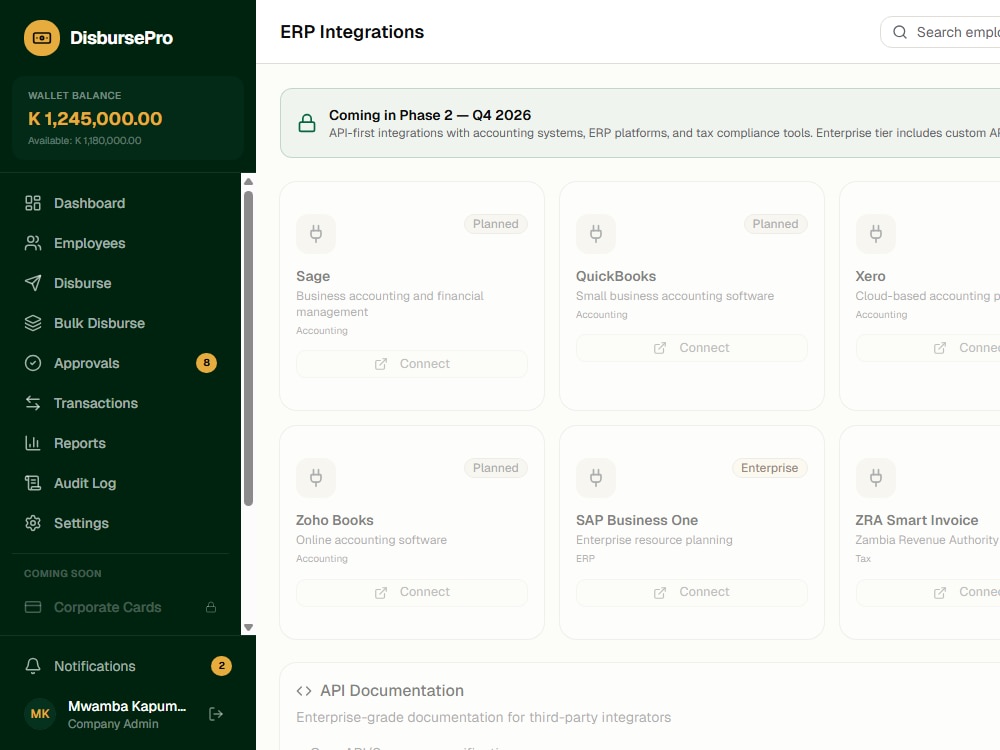The image size is (1000, 750).
Task: Click the Corporate Cards card icon
Action: (x=33, y=607)
